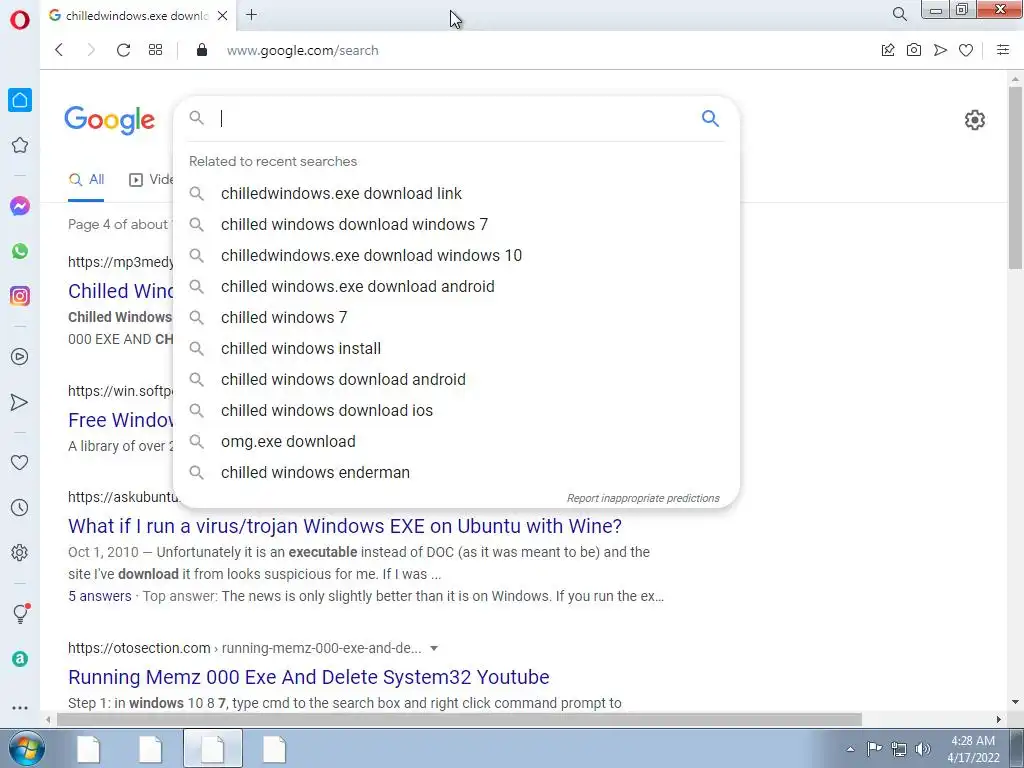Open Facebook Messenger in the sidebar
Viewport: 1024px width, 768px height.
[x=20, y=206]
